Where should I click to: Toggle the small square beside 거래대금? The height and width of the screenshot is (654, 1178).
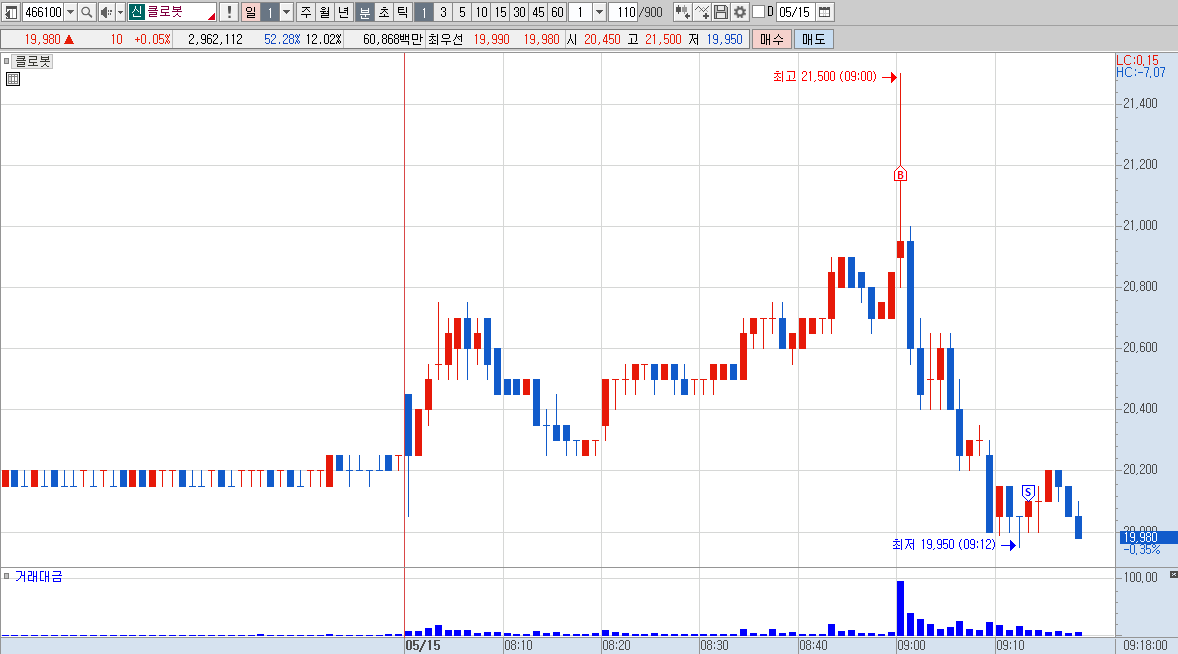pos(6,577)
